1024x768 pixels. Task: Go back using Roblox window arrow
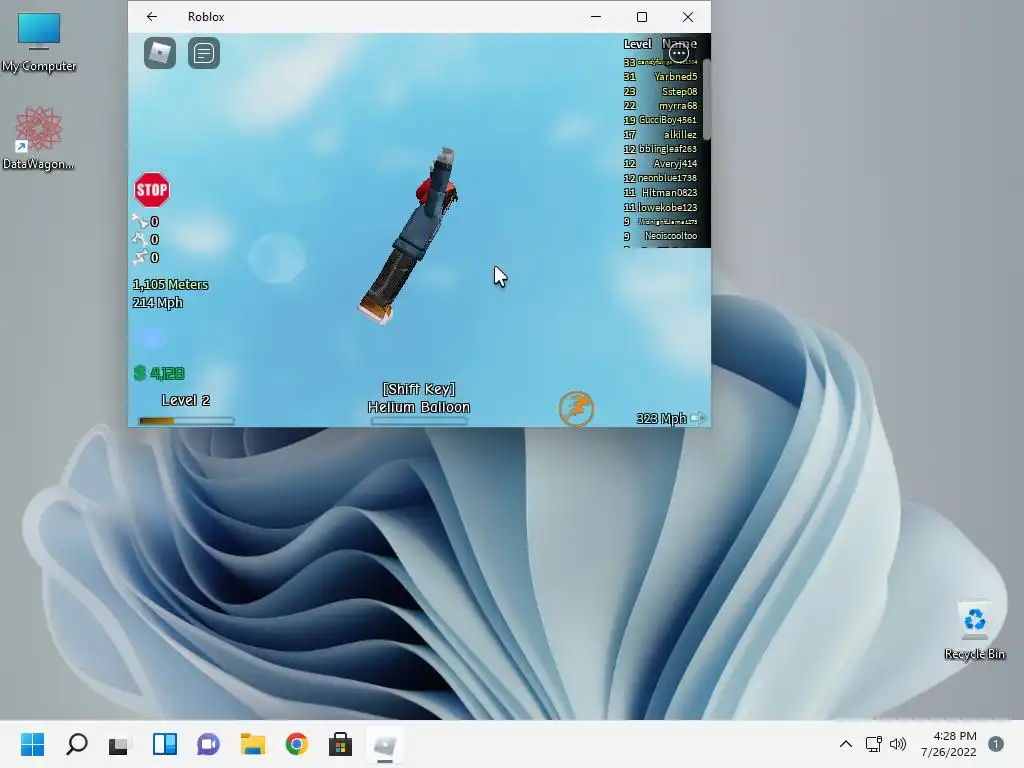click(x=152, y=17)
